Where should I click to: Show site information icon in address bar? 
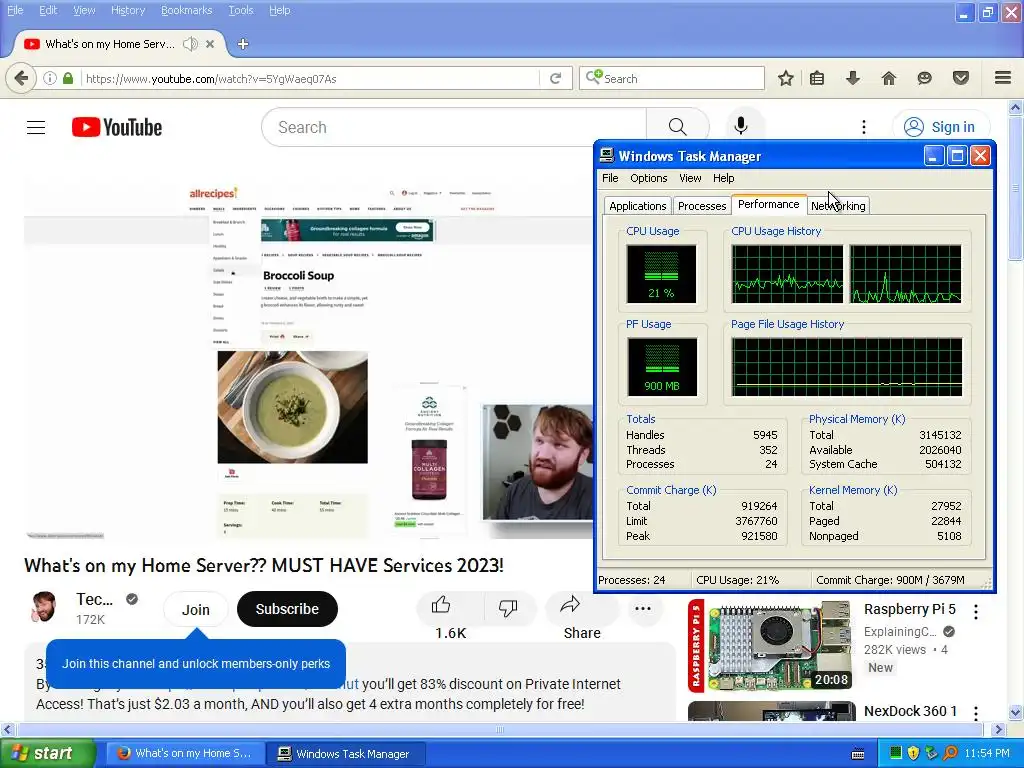coord(50,78)
